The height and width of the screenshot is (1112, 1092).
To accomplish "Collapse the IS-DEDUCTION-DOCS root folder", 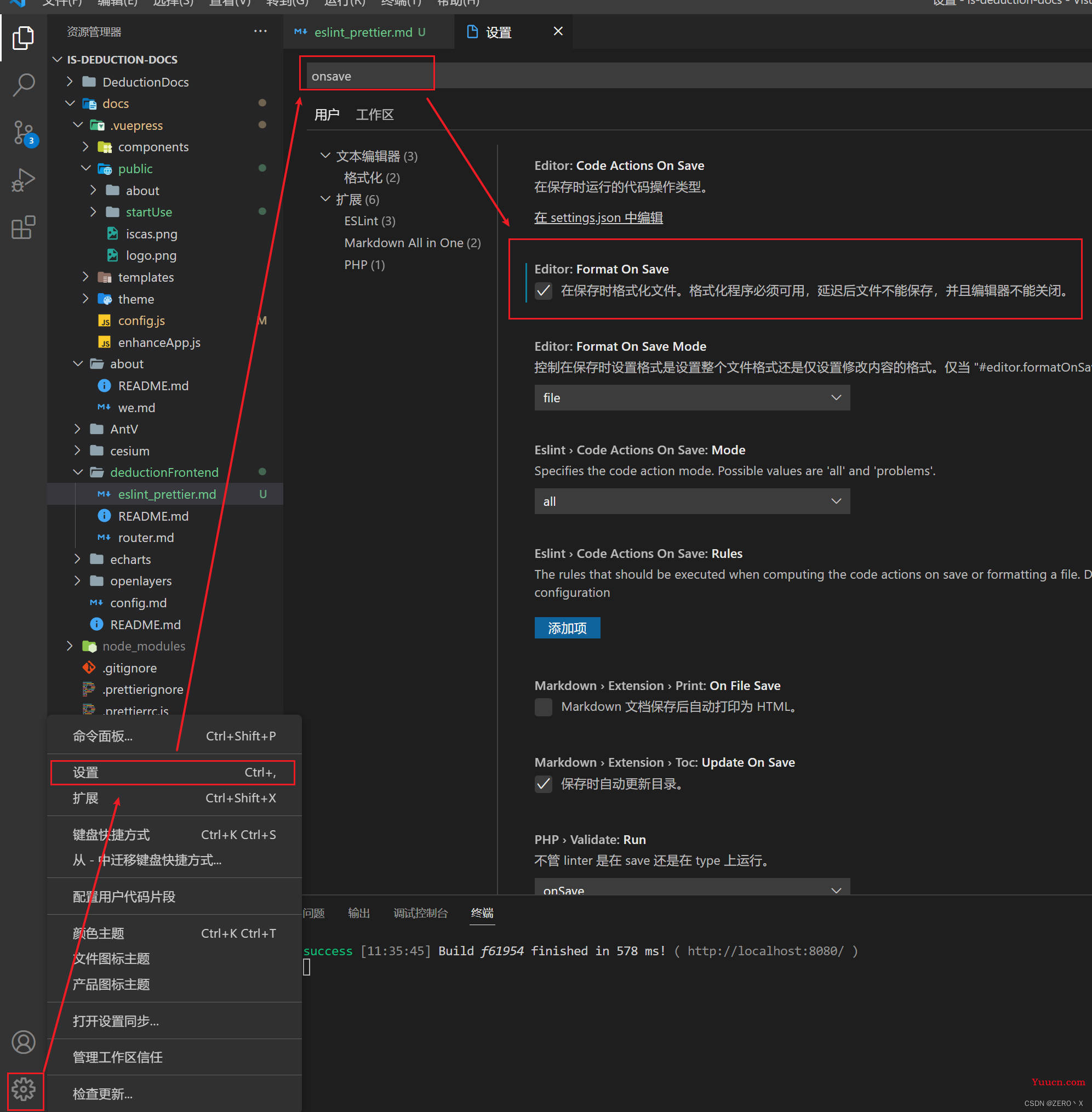I will 58,60.
